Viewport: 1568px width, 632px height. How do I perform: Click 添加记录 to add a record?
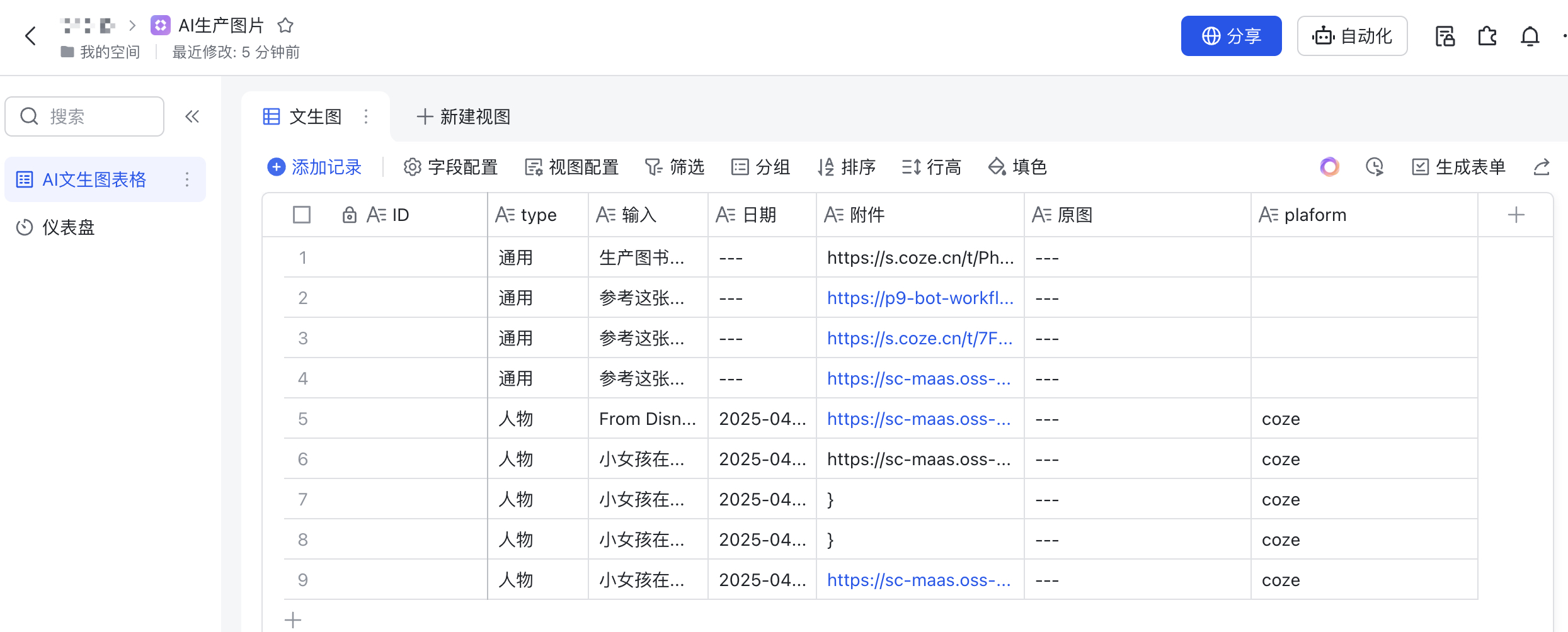314,167
